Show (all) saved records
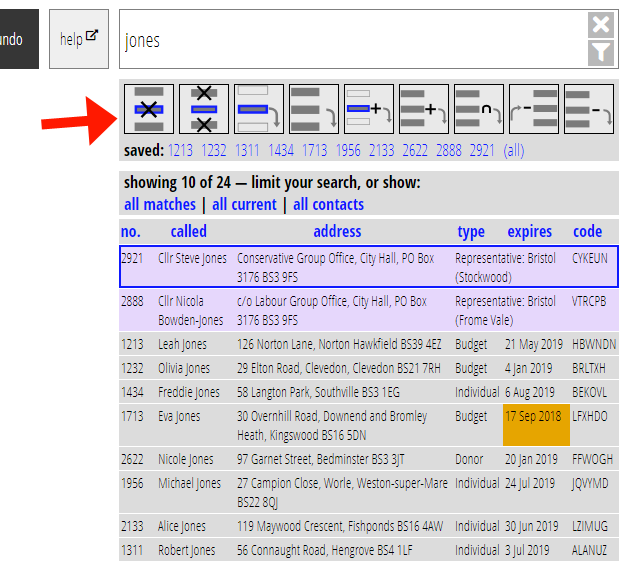 pos(514,151)
